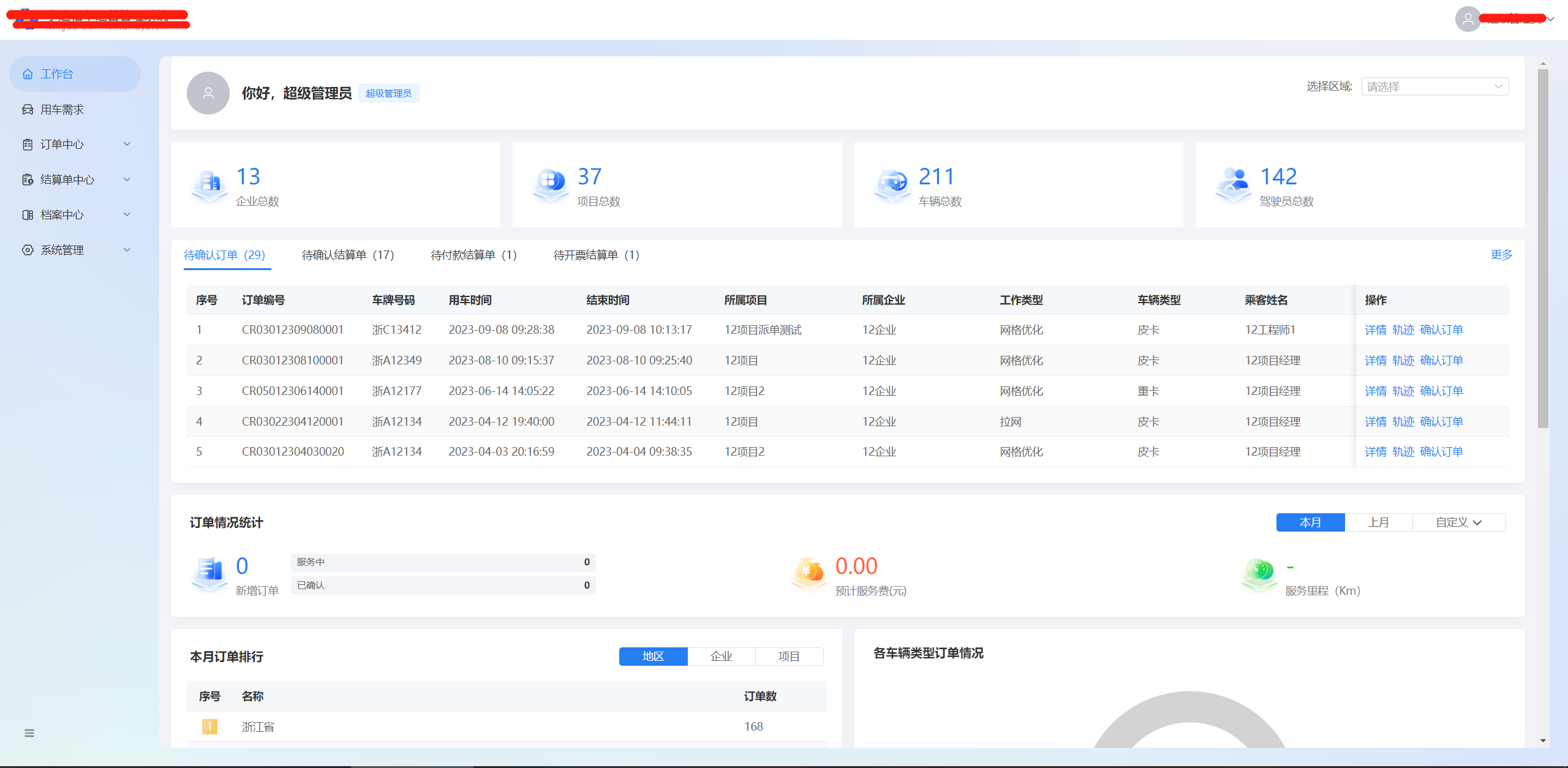Open 详情 for order CR03022304120001

click(1376, 422)
